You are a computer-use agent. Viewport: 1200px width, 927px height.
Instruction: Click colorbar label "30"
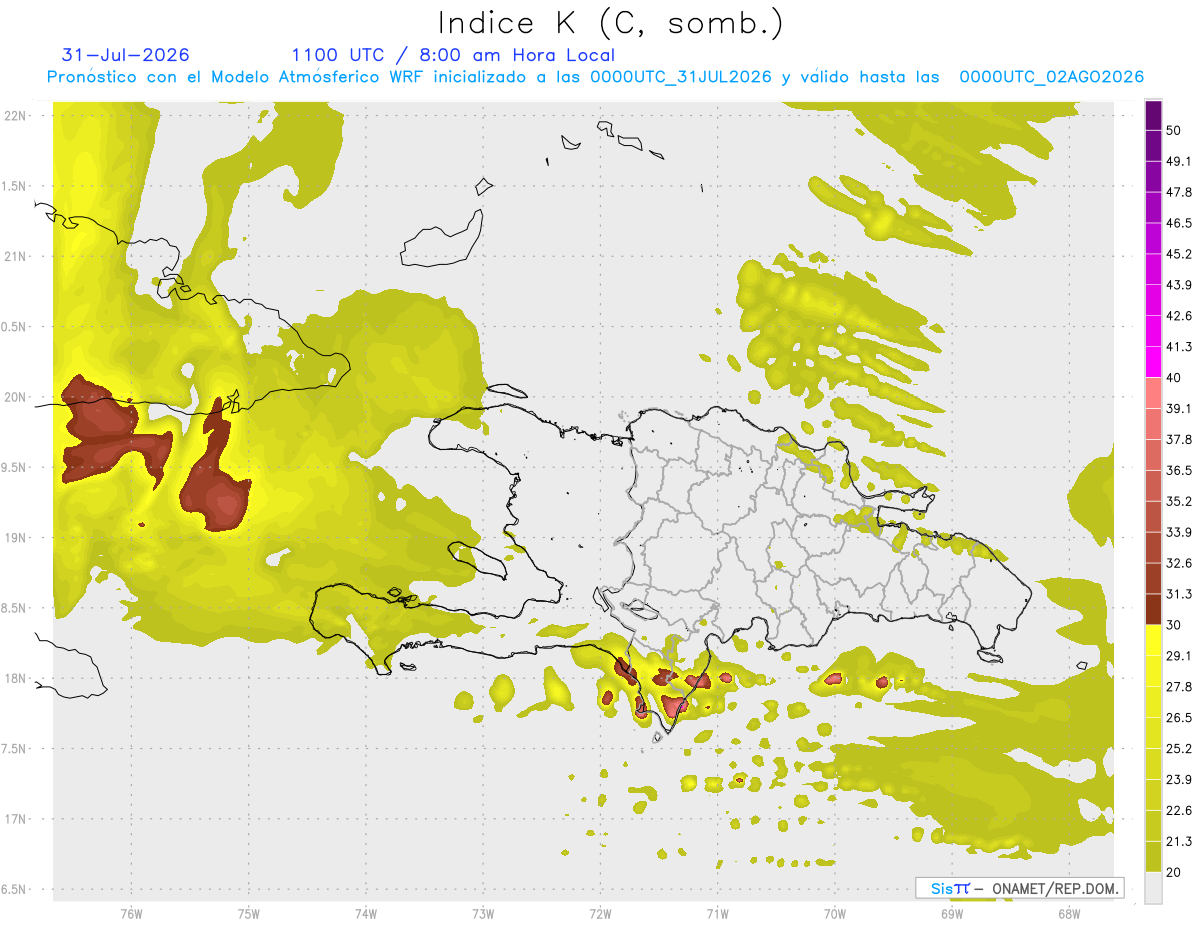pos(1174,625)
